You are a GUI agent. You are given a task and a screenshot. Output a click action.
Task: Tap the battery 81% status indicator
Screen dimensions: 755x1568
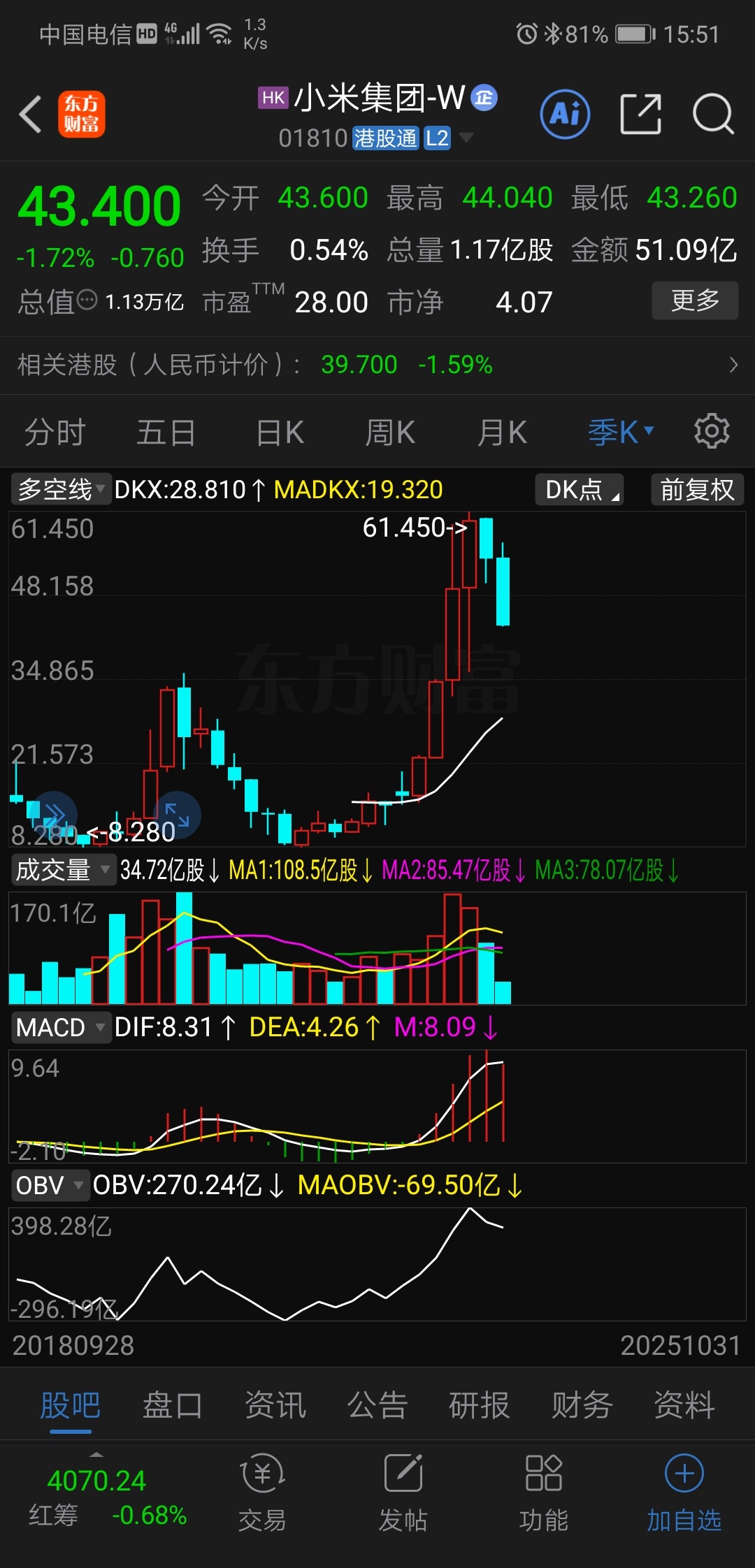pos(610,34)
